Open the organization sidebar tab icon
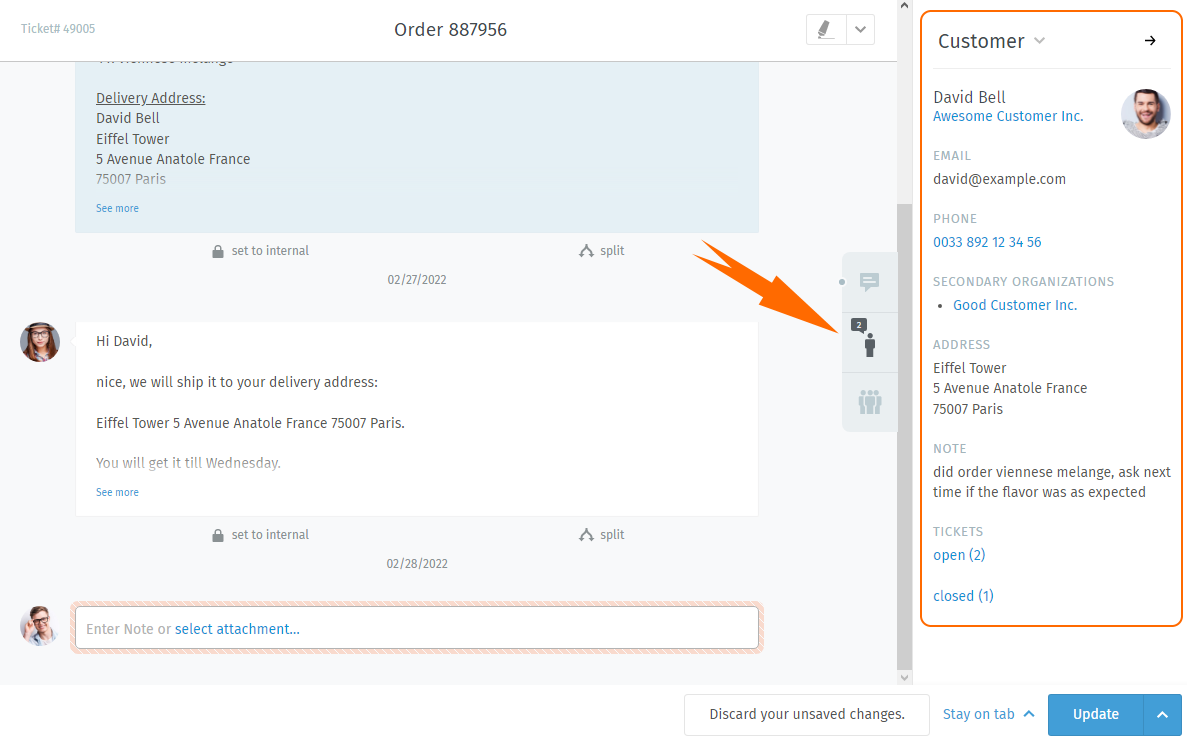Screen dimensions: 1187x742 pyautogui.click(x=869, y=402)
